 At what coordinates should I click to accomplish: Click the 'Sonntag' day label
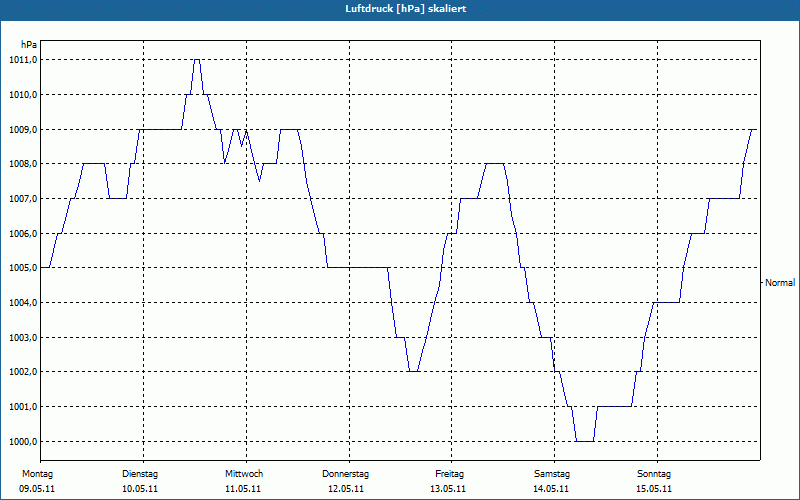(x=654, y=474)
